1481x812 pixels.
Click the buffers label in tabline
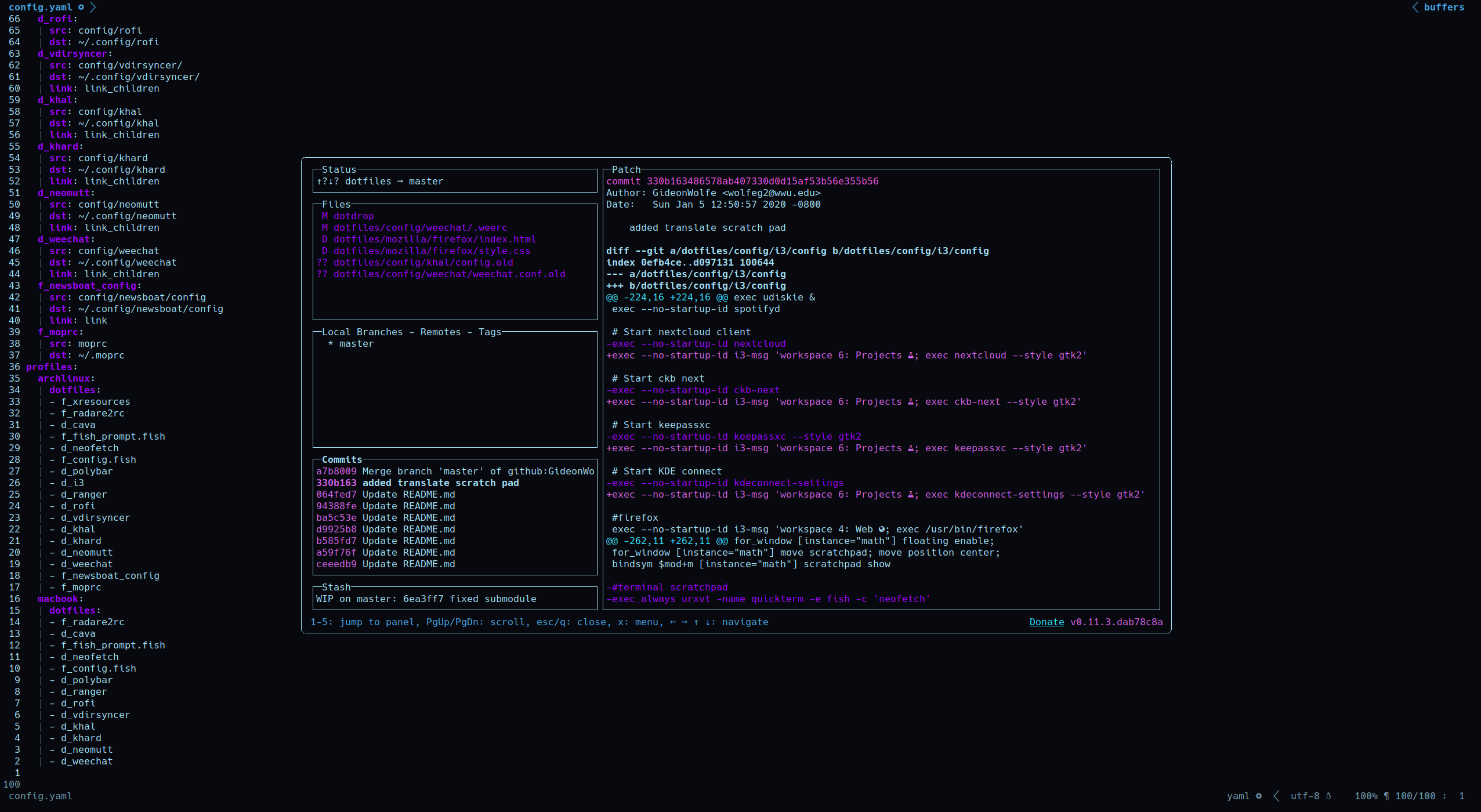(x=1443, y=7)
